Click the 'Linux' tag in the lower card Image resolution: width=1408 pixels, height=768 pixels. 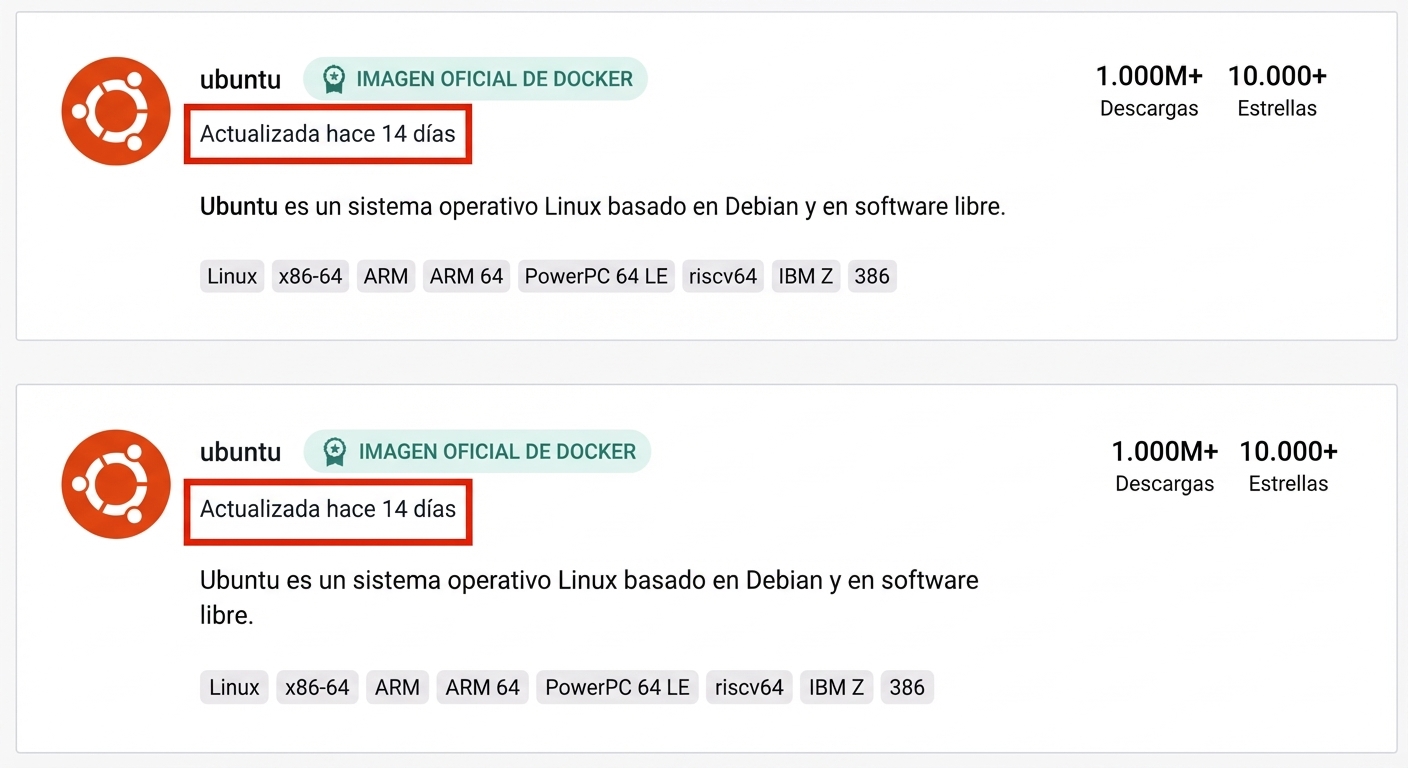click(234, 687)
